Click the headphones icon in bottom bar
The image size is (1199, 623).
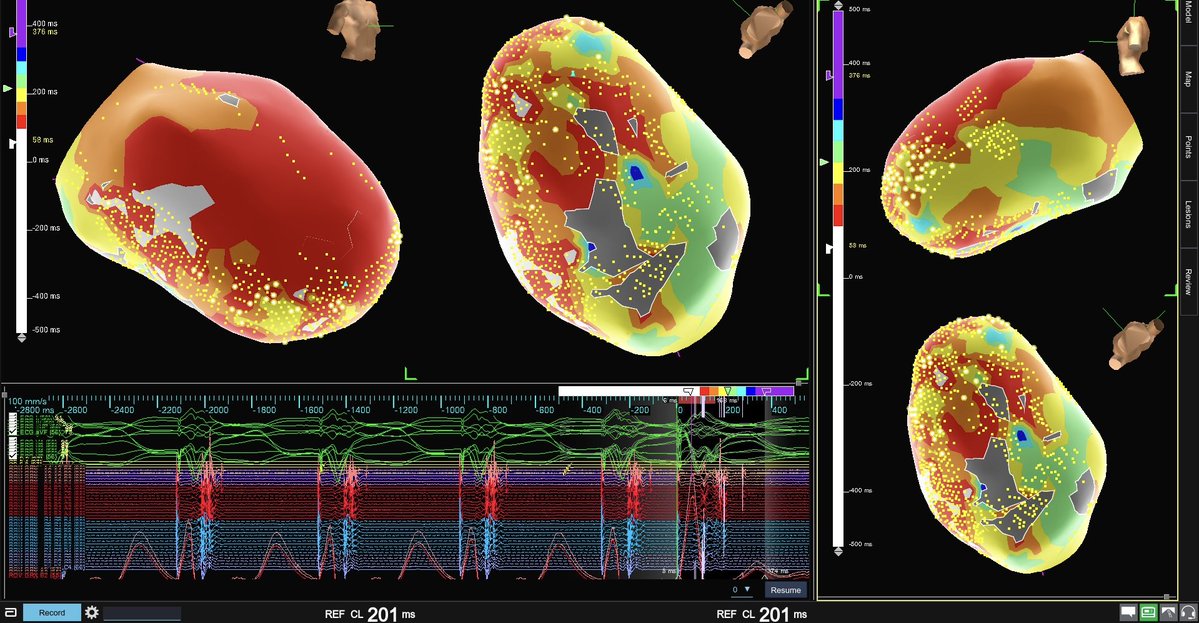click(1188, 612)
